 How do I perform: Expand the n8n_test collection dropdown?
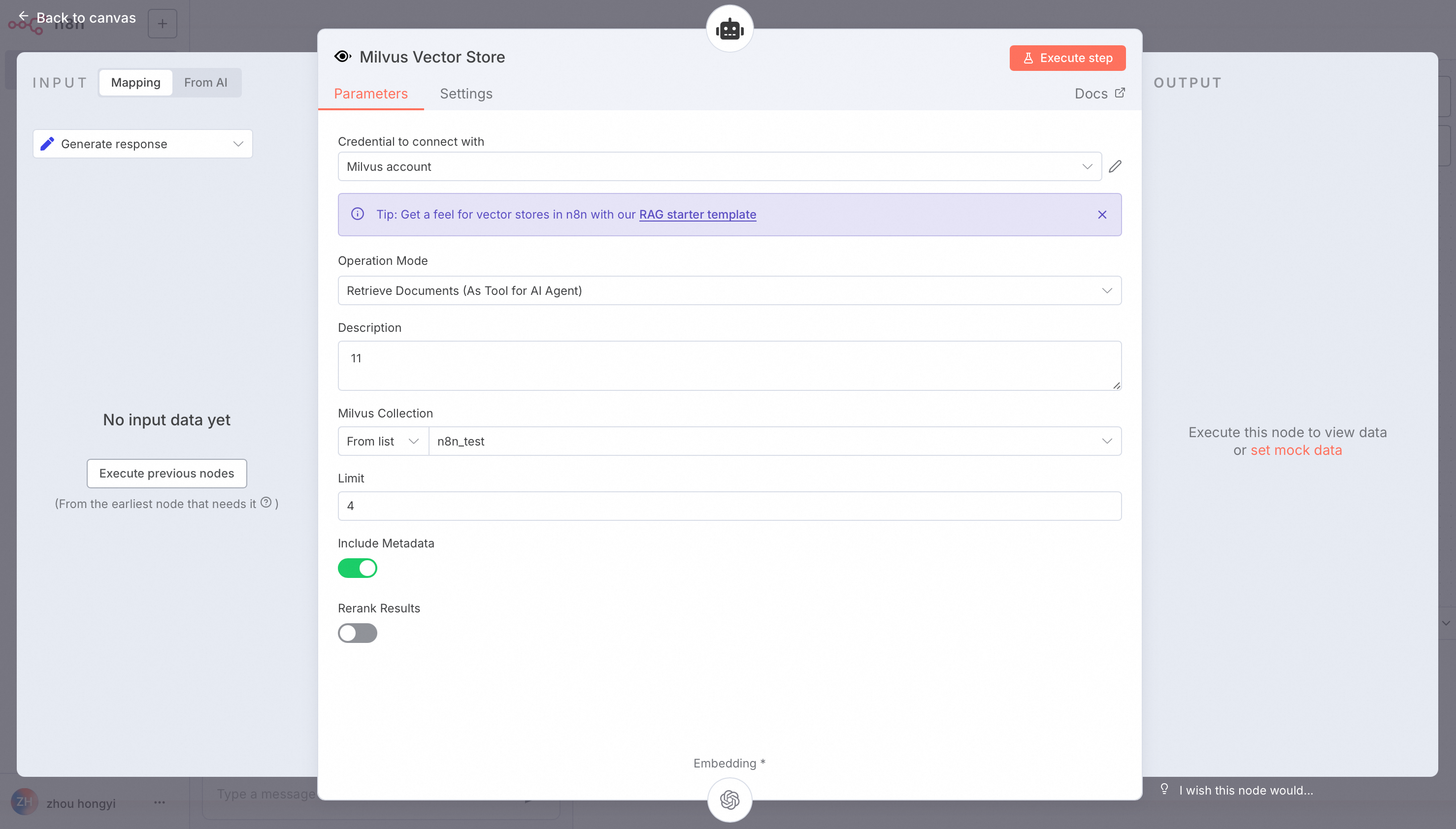click(x=774, y=441)
